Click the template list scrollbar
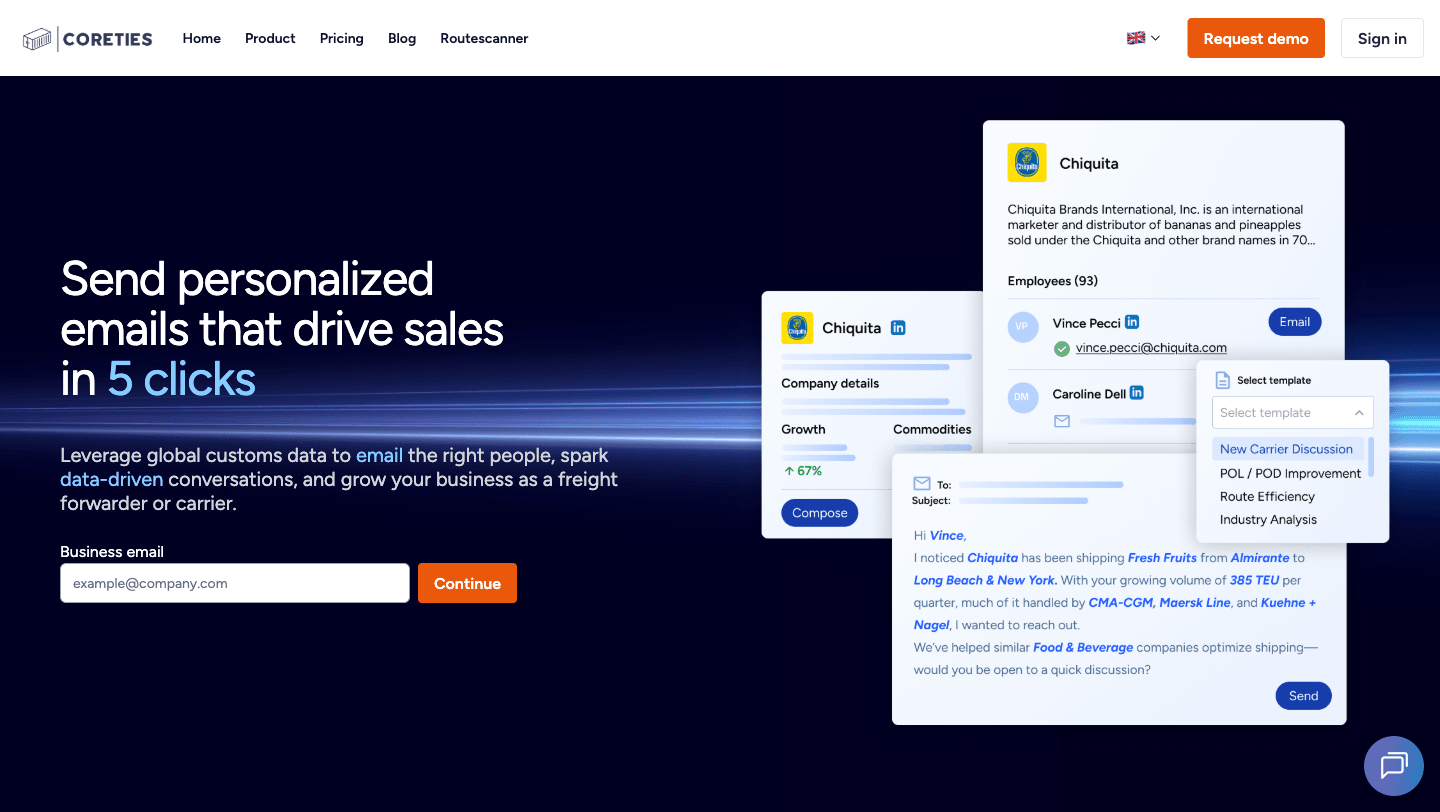Screen dimensions: 1440x812 coord(1371,456)
